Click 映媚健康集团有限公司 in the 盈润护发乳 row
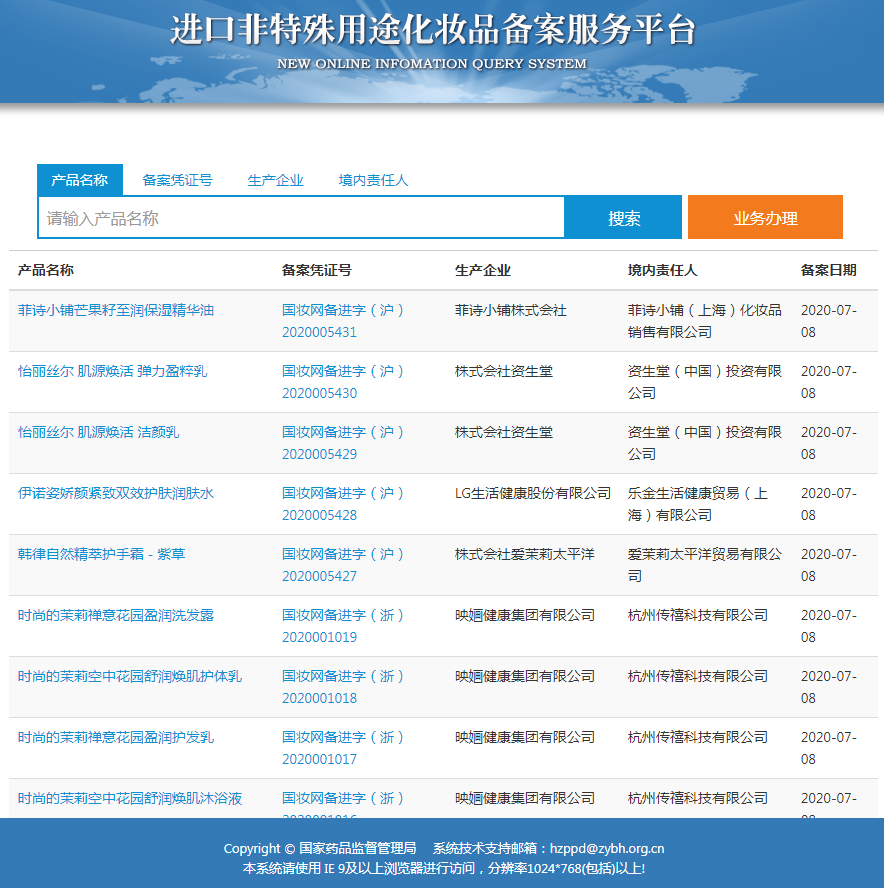 (x=525, y=737)
